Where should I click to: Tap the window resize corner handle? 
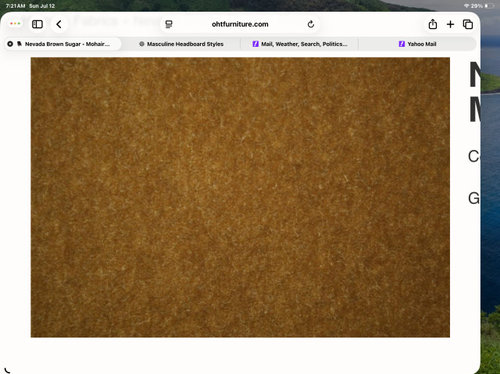(7, 370)
